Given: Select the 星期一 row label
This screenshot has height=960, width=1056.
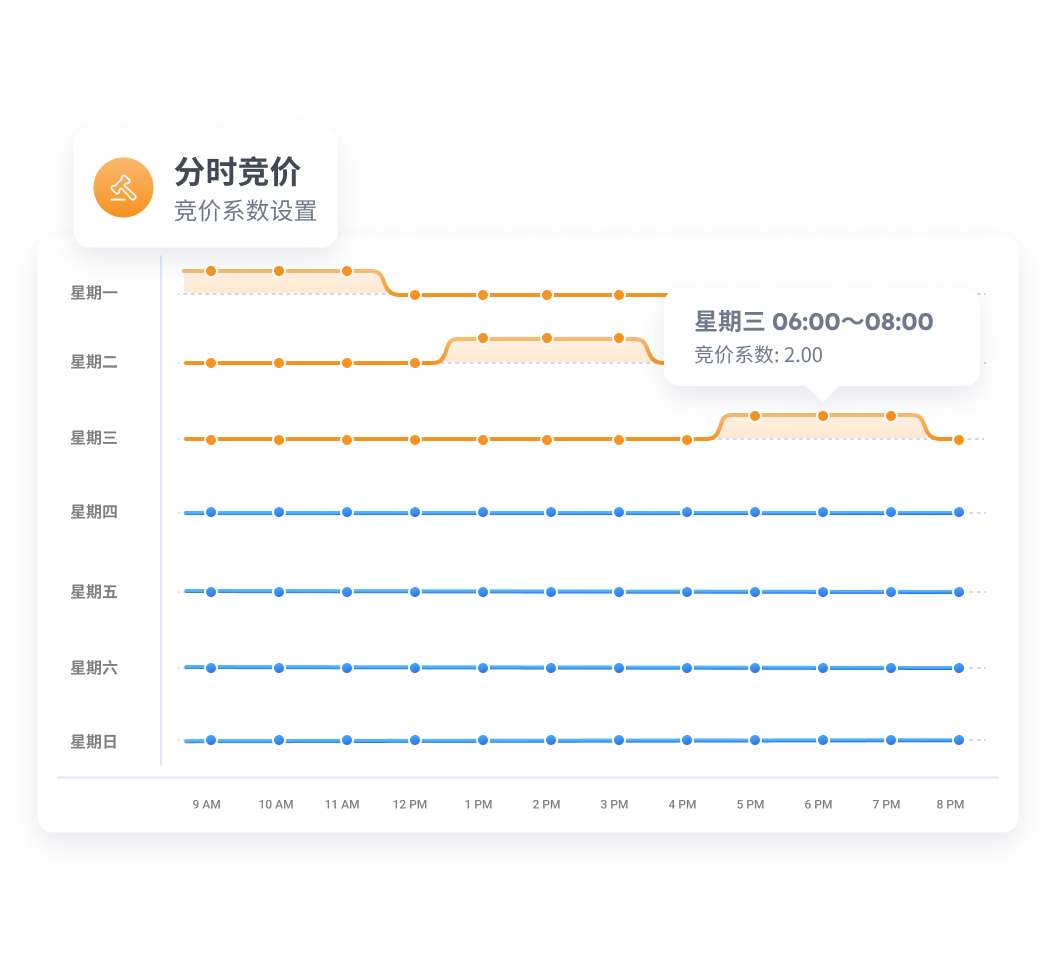Looking at the screenshot, I should (94, 293).
